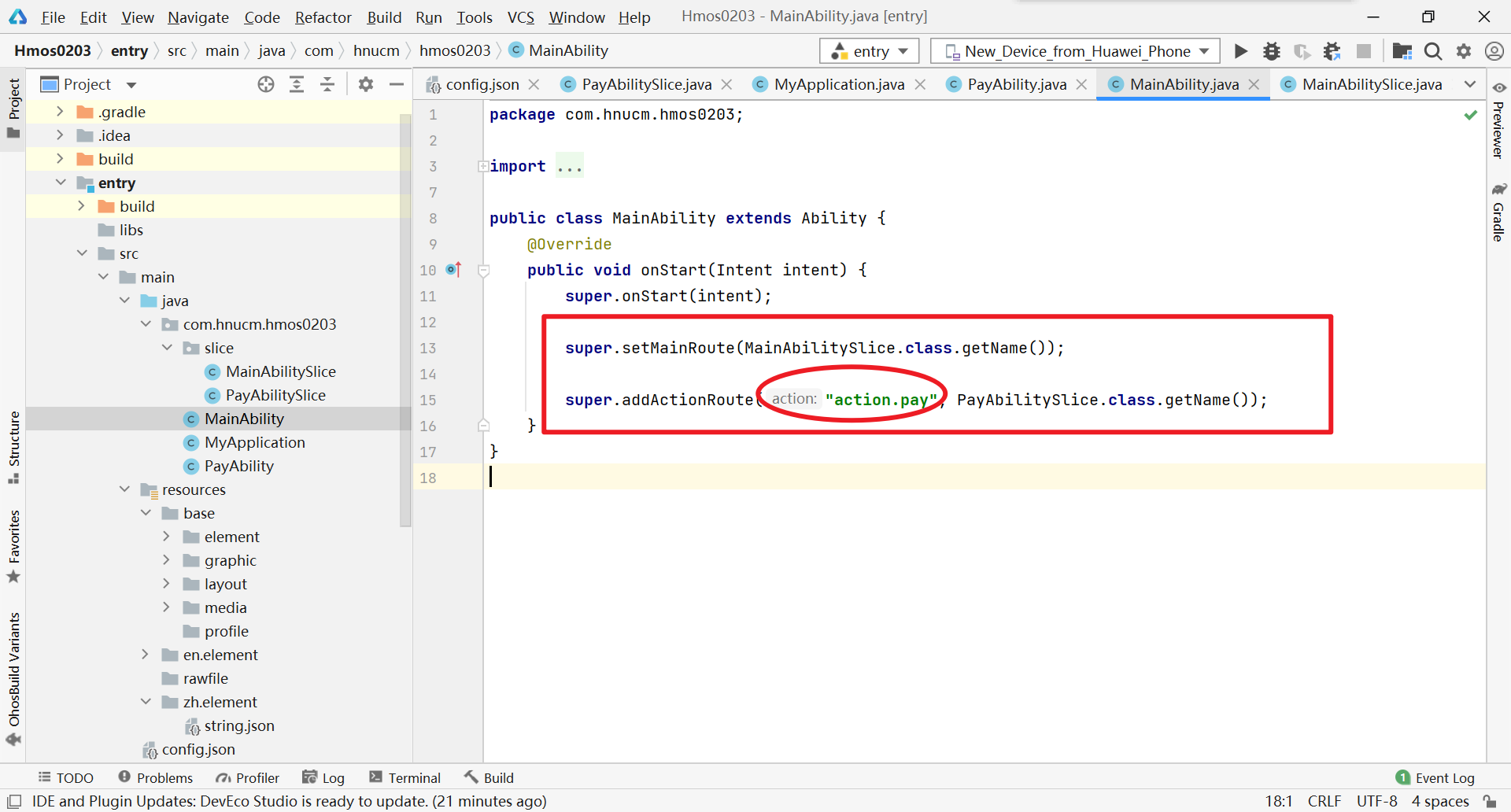
Task: Collapse all in Project panel
Action: (x=327, y=84)
